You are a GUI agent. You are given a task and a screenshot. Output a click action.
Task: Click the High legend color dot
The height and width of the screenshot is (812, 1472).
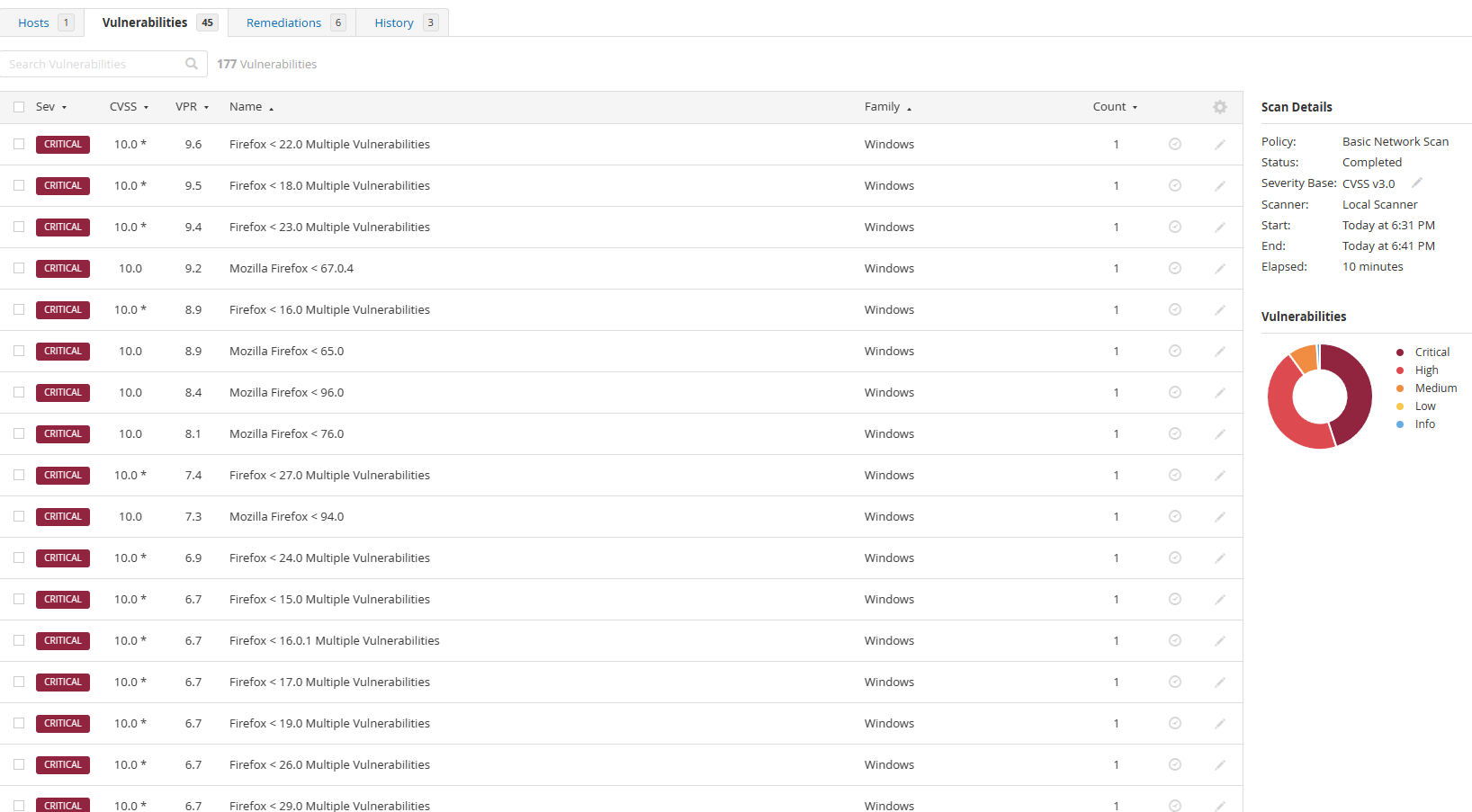(1400, 370)
